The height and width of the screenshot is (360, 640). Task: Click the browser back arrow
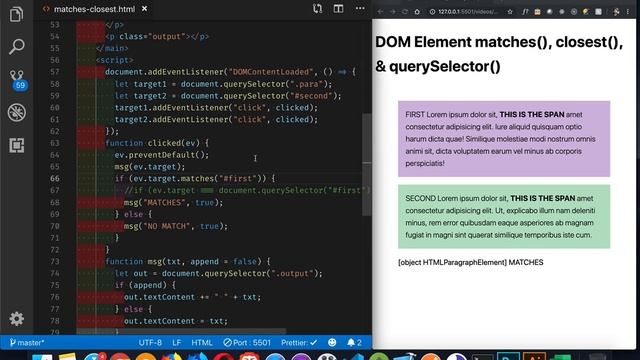[380, 12]
